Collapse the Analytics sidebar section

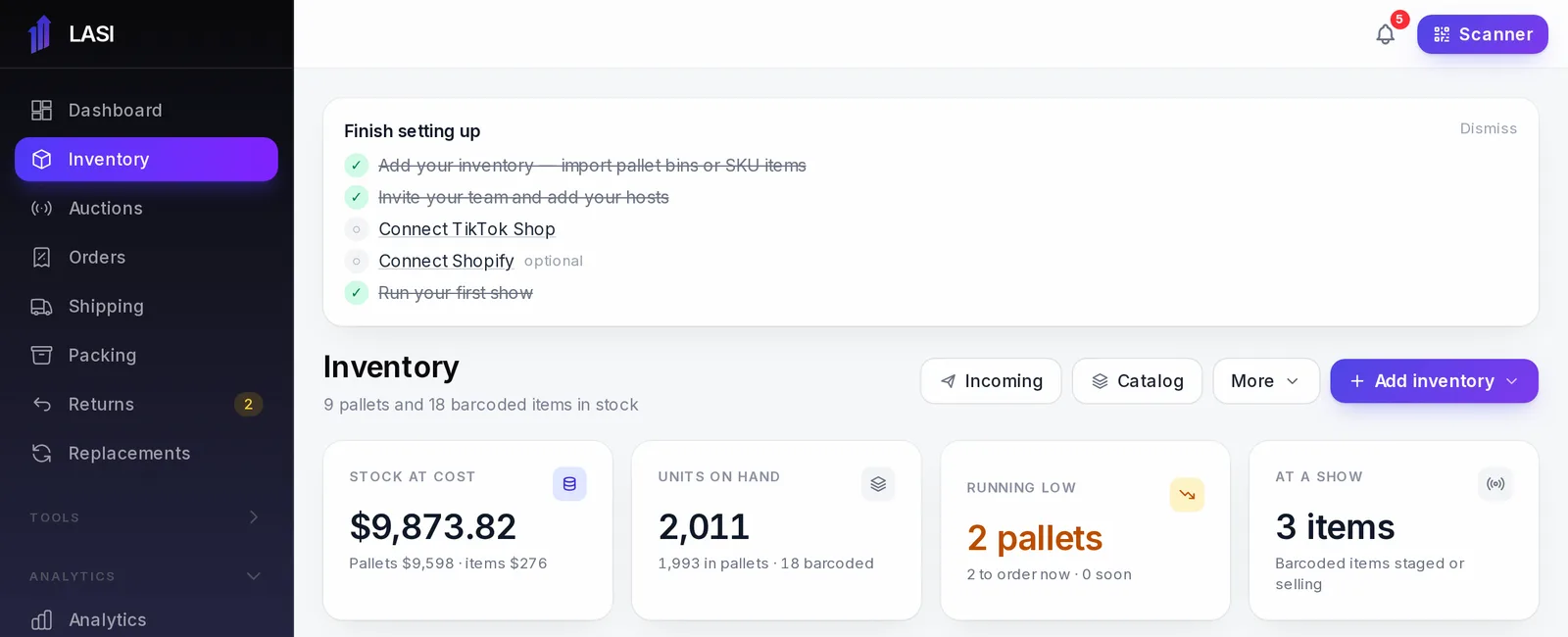[x=146, y=576]
